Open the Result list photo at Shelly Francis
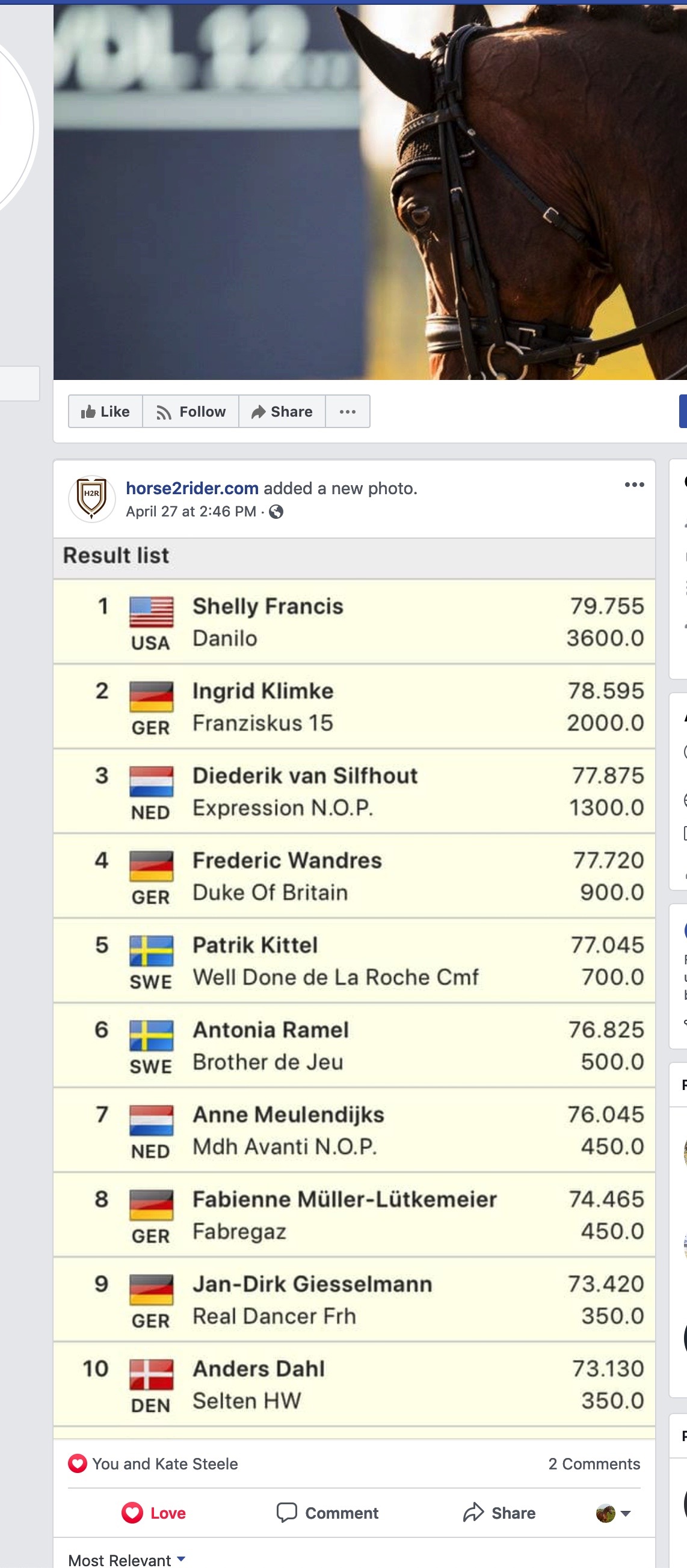The height and width of the screenshot is (1568, 687). 268,606
